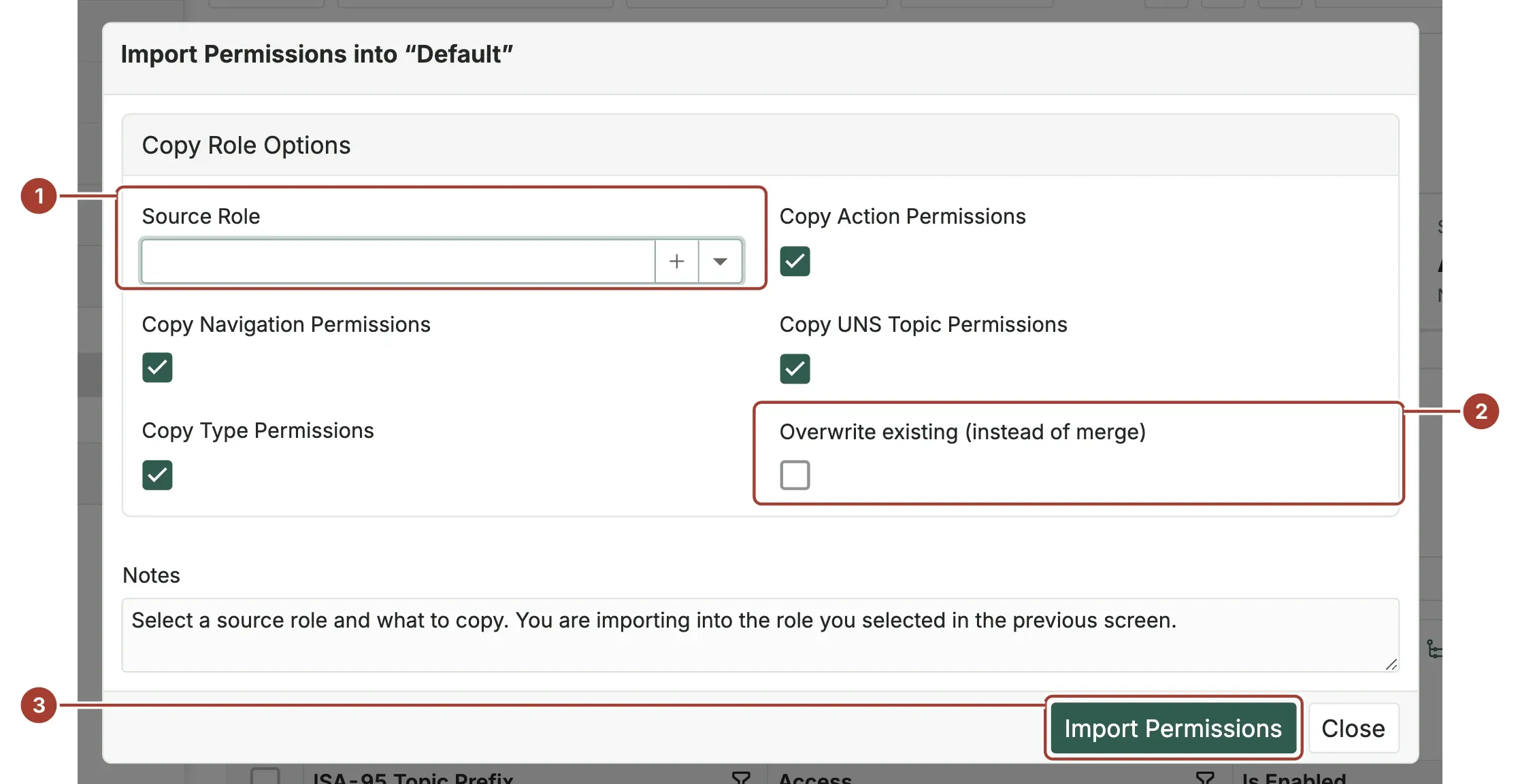The width and height of the screenshot is (1520, 784).
Task: Enable Overwrite existing instead of merge
Action: (x=795, y=475)
